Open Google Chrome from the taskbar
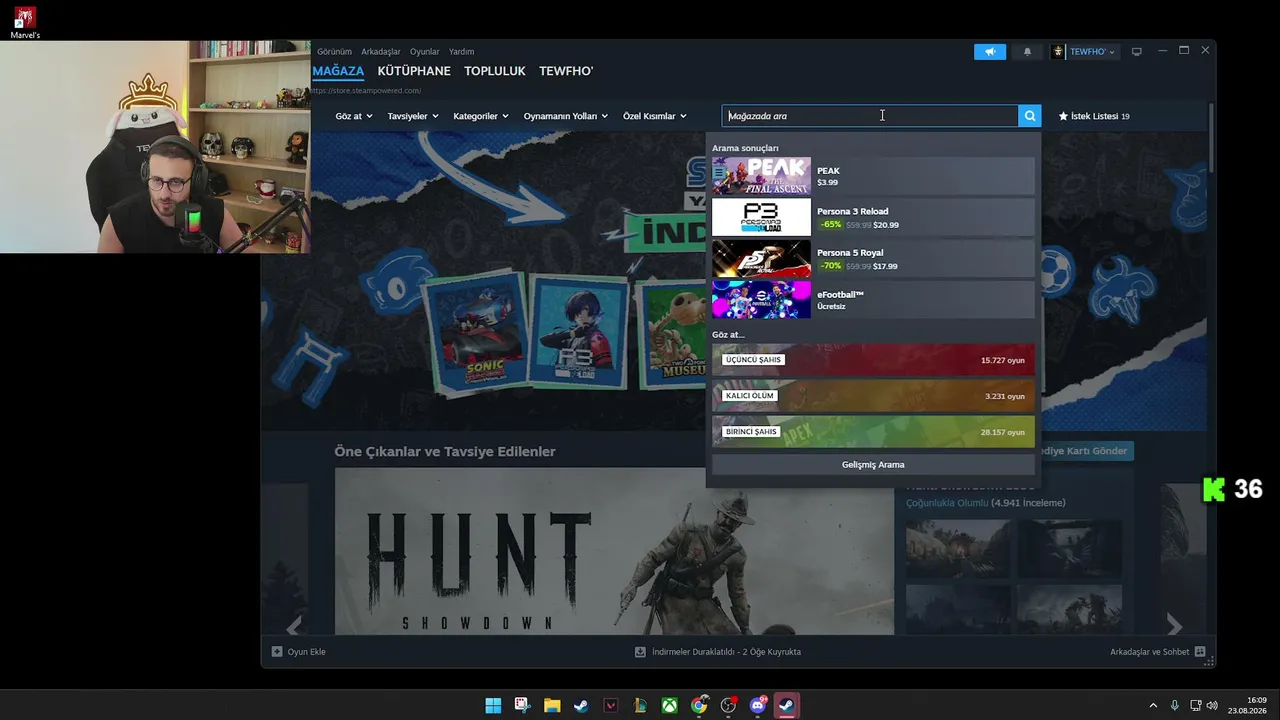 tap(699, 706)
